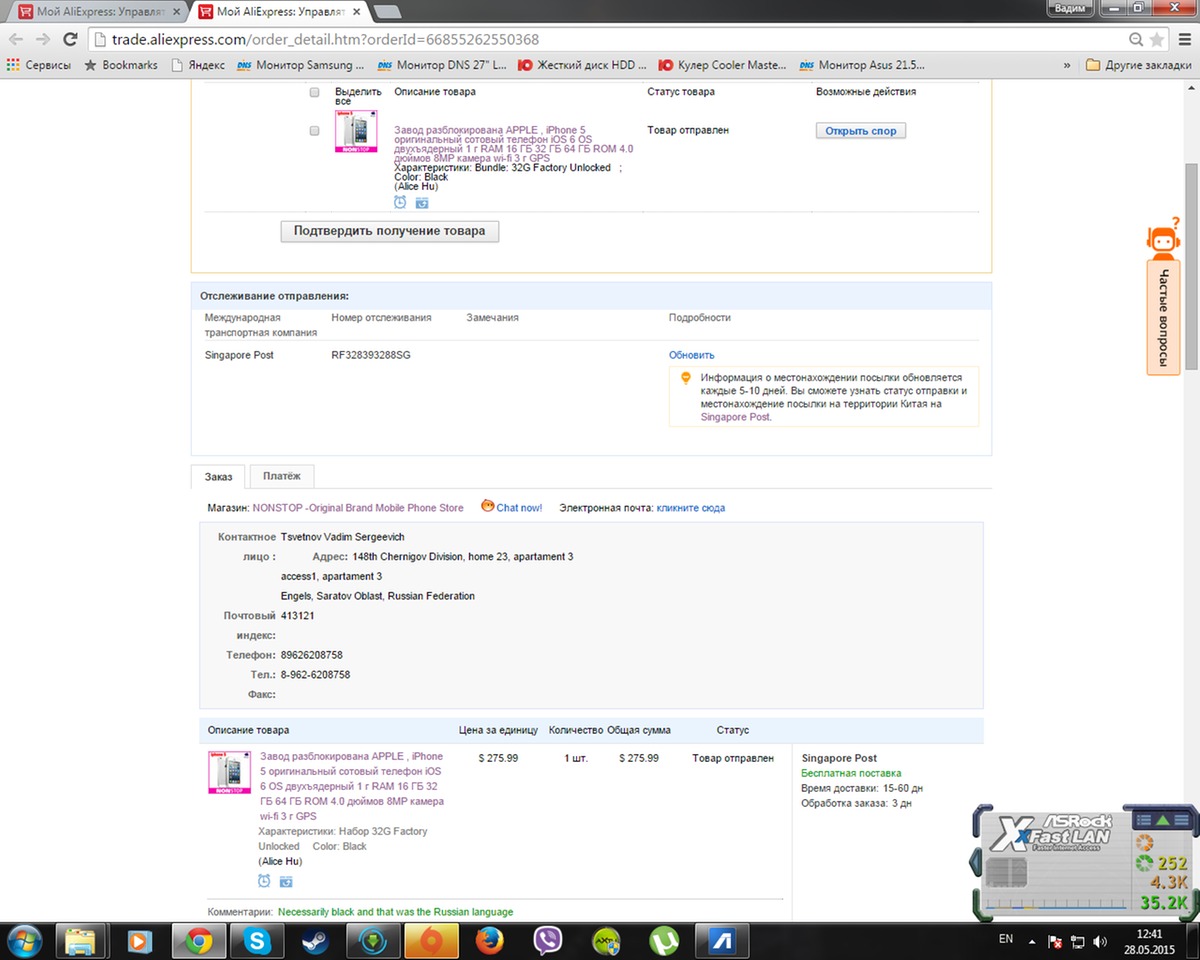Click the alarm clock icon in the lower order row
This screenshot has height=960, width=1200.
(x=264, y=881)
